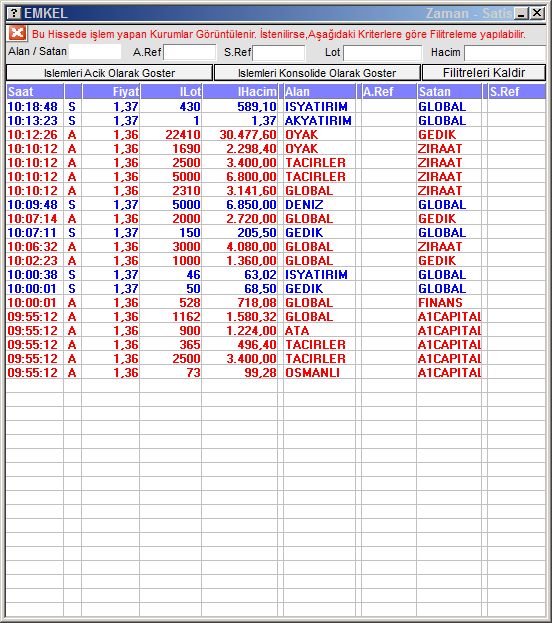Click volume value 205,50
This screenshot has height=623, width=552.
[257, 232]
